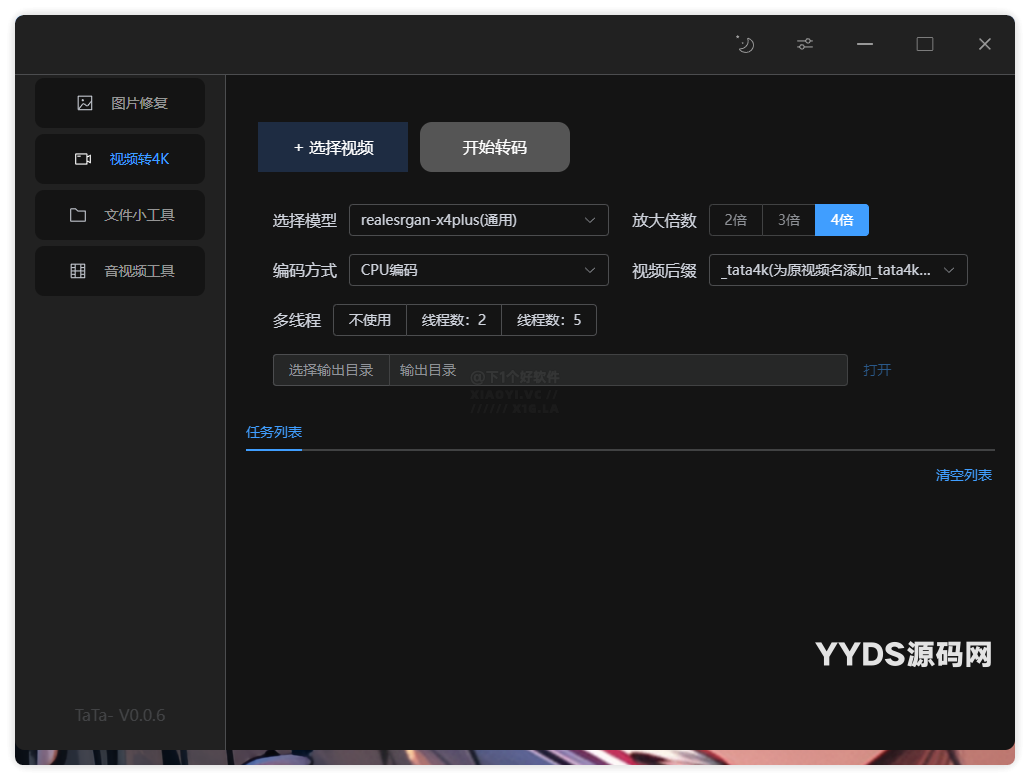Screen dimensions: 1030x780
Task: Click the 清空列表 link
Action: click(x=963, y=475)
